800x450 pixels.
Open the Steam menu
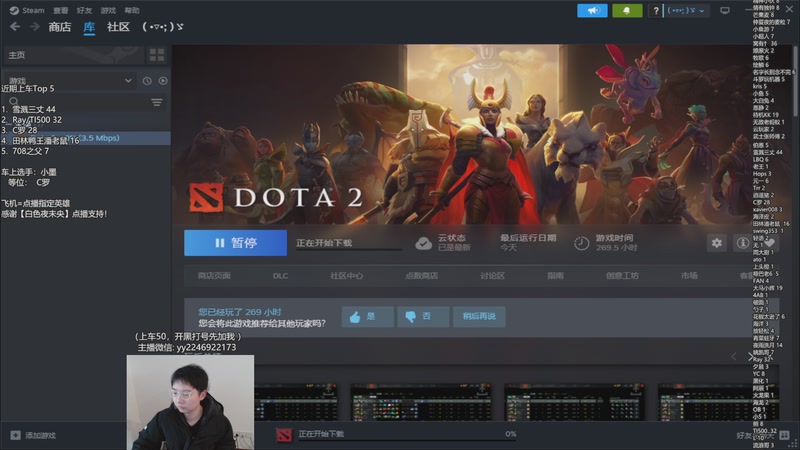tap(33, 10)
